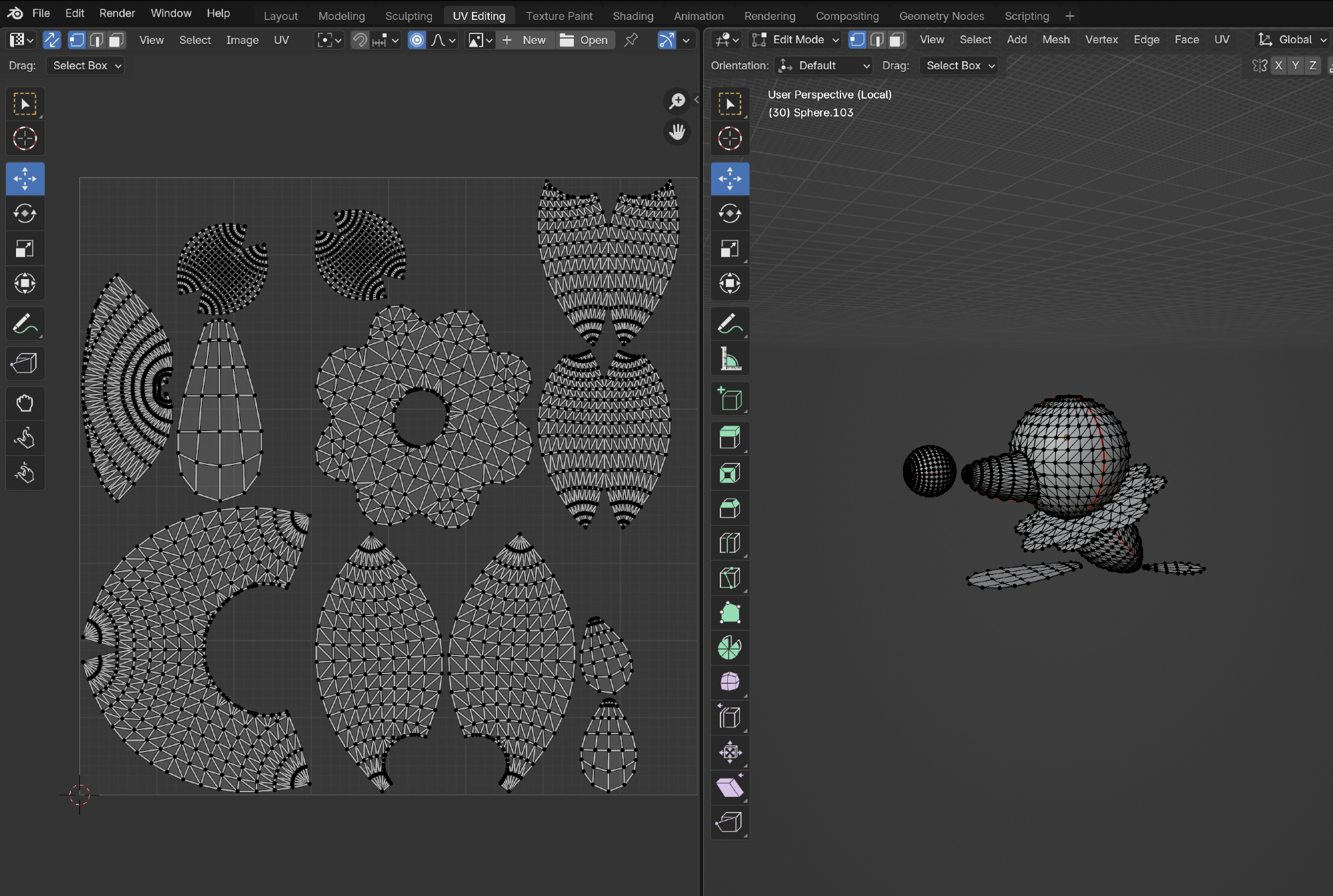Viewport: 1333px width, 896px height.
Task: Click the Open image button
Action: 585,40
